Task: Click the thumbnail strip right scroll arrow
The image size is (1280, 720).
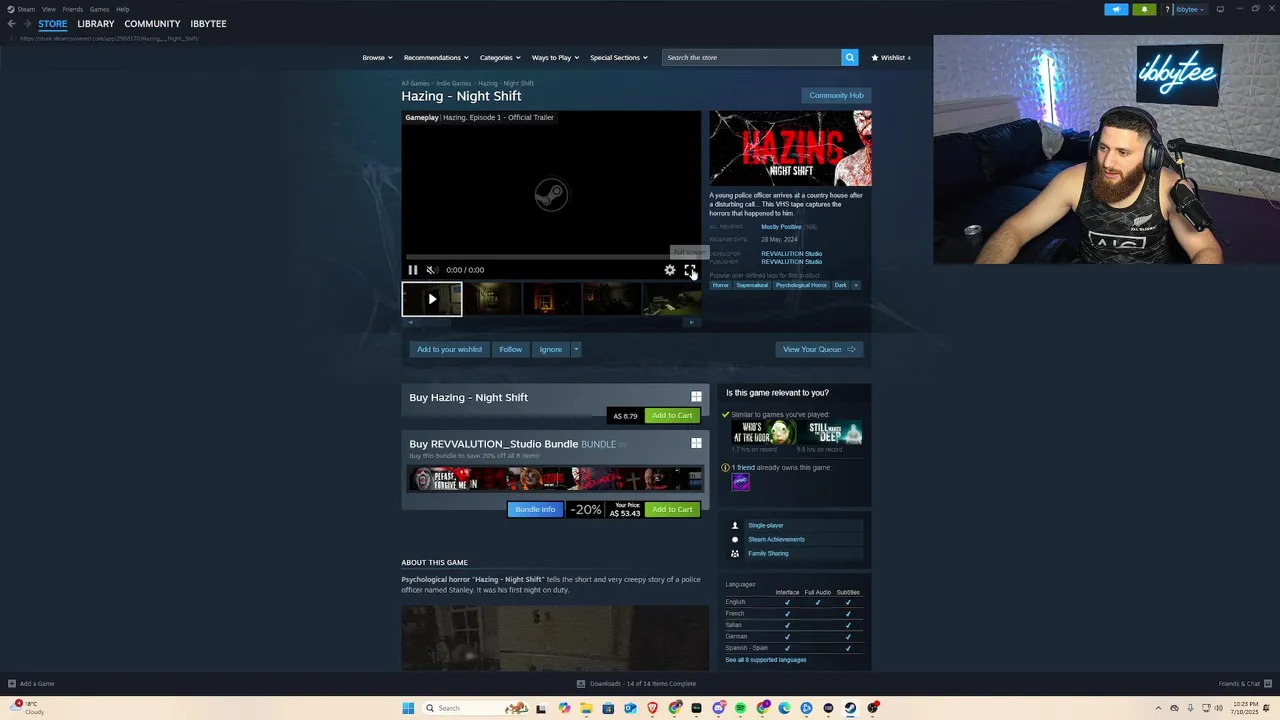Action: pyautogui.click(x=692, y=322)
